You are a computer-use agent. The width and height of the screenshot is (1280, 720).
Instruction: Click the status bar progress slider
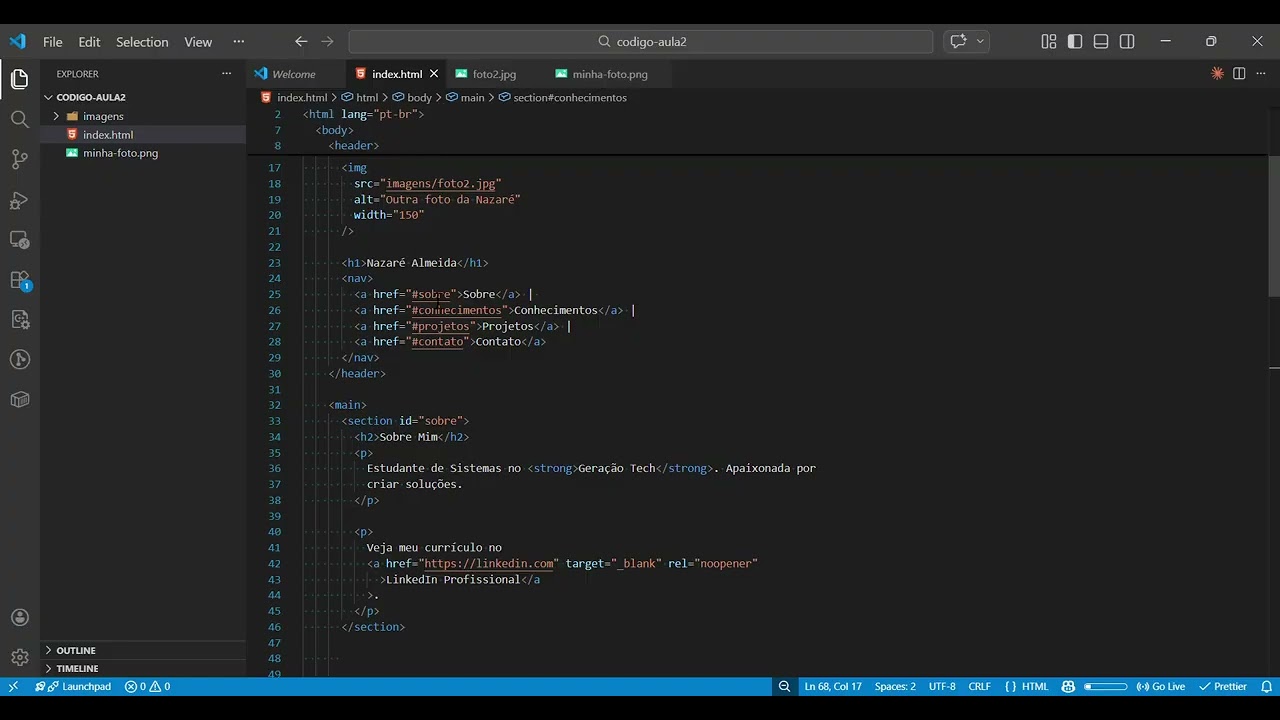point(1105,686)
